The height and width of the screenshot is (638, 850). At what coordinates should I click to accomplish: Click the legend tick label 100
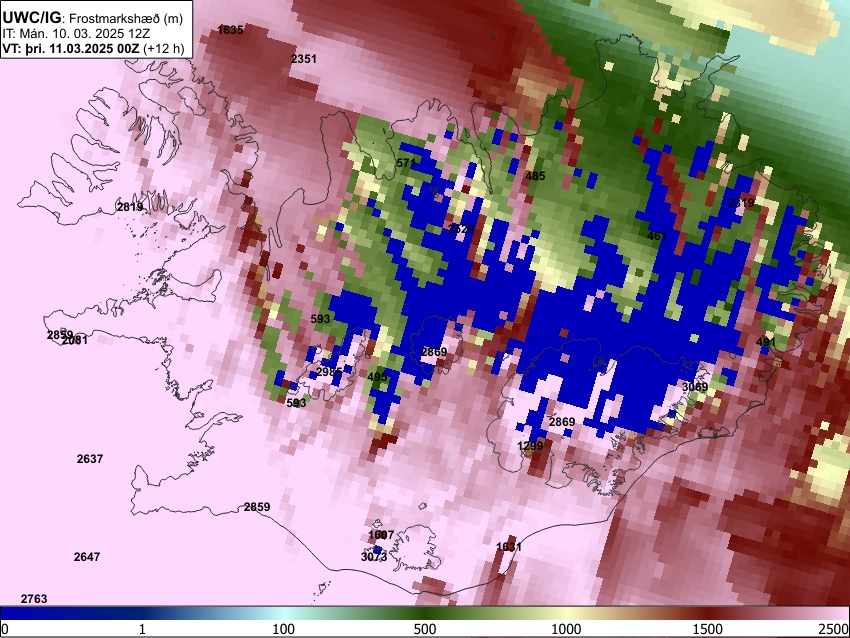pos(283,629)
